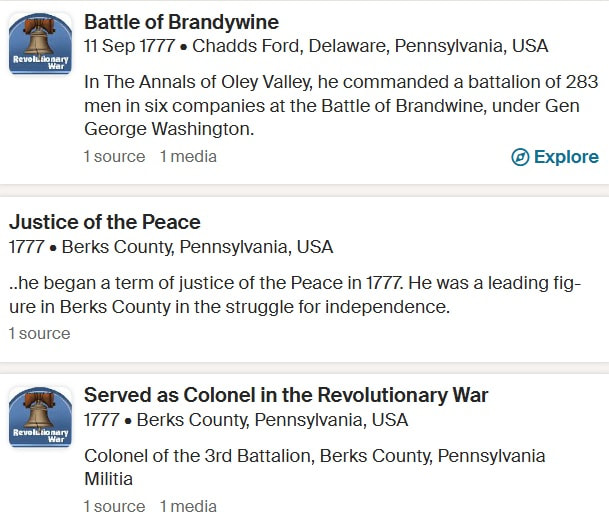View 1 source under Served as Colonel
Image resolution: width=609 pixels, height=532 pixels.
click(115, 506)
